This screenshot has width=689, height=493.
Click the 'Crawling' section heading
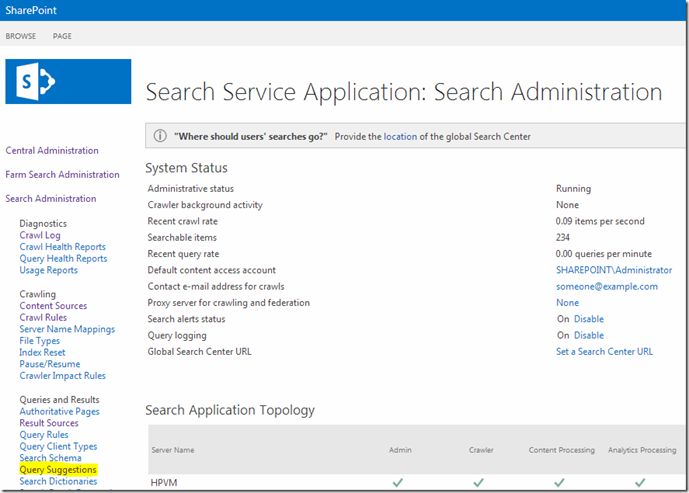(37, 294)
